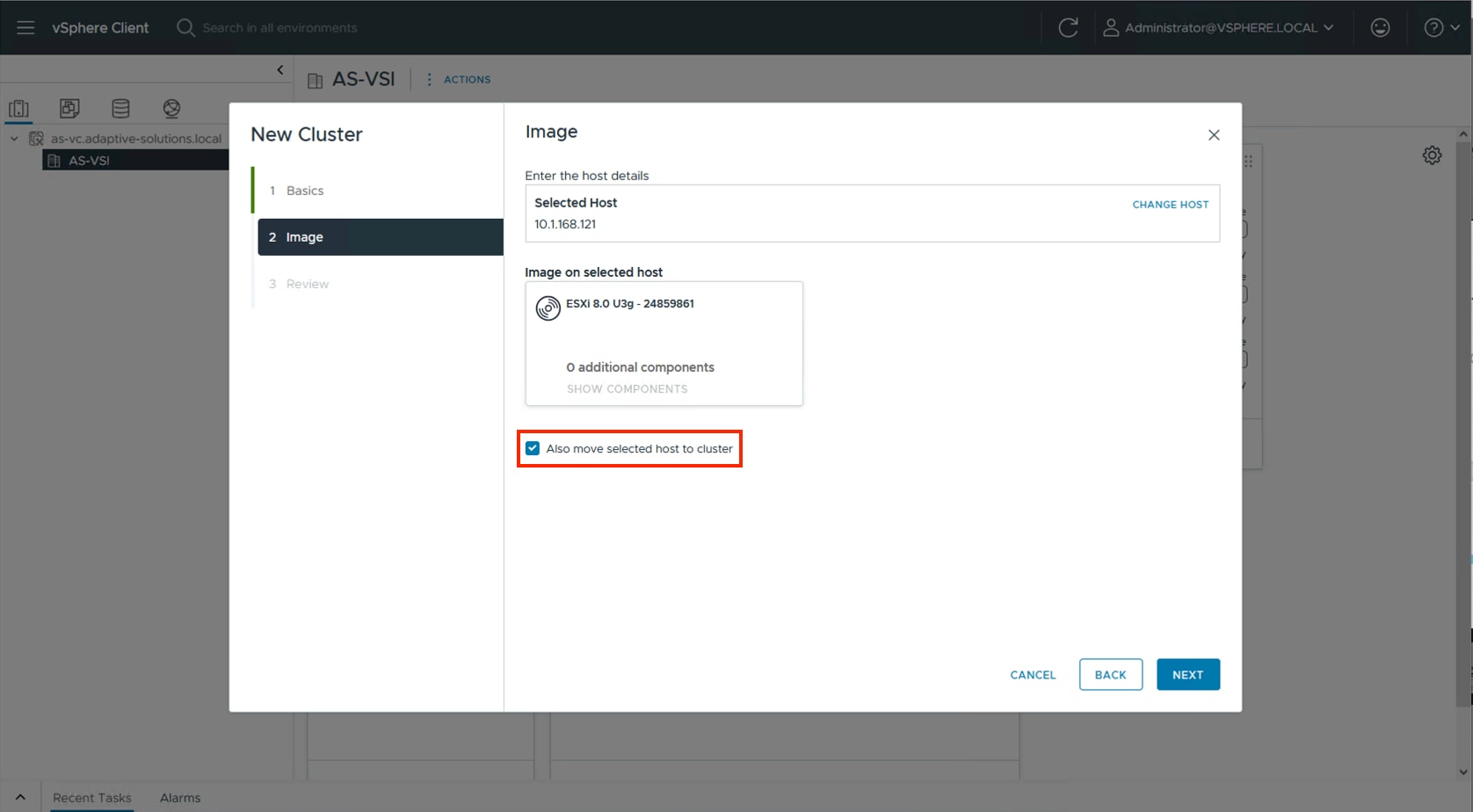1473x812 pixels.
Task: Open the Recent Tasks tab
Action: click(x=91, y=797)
